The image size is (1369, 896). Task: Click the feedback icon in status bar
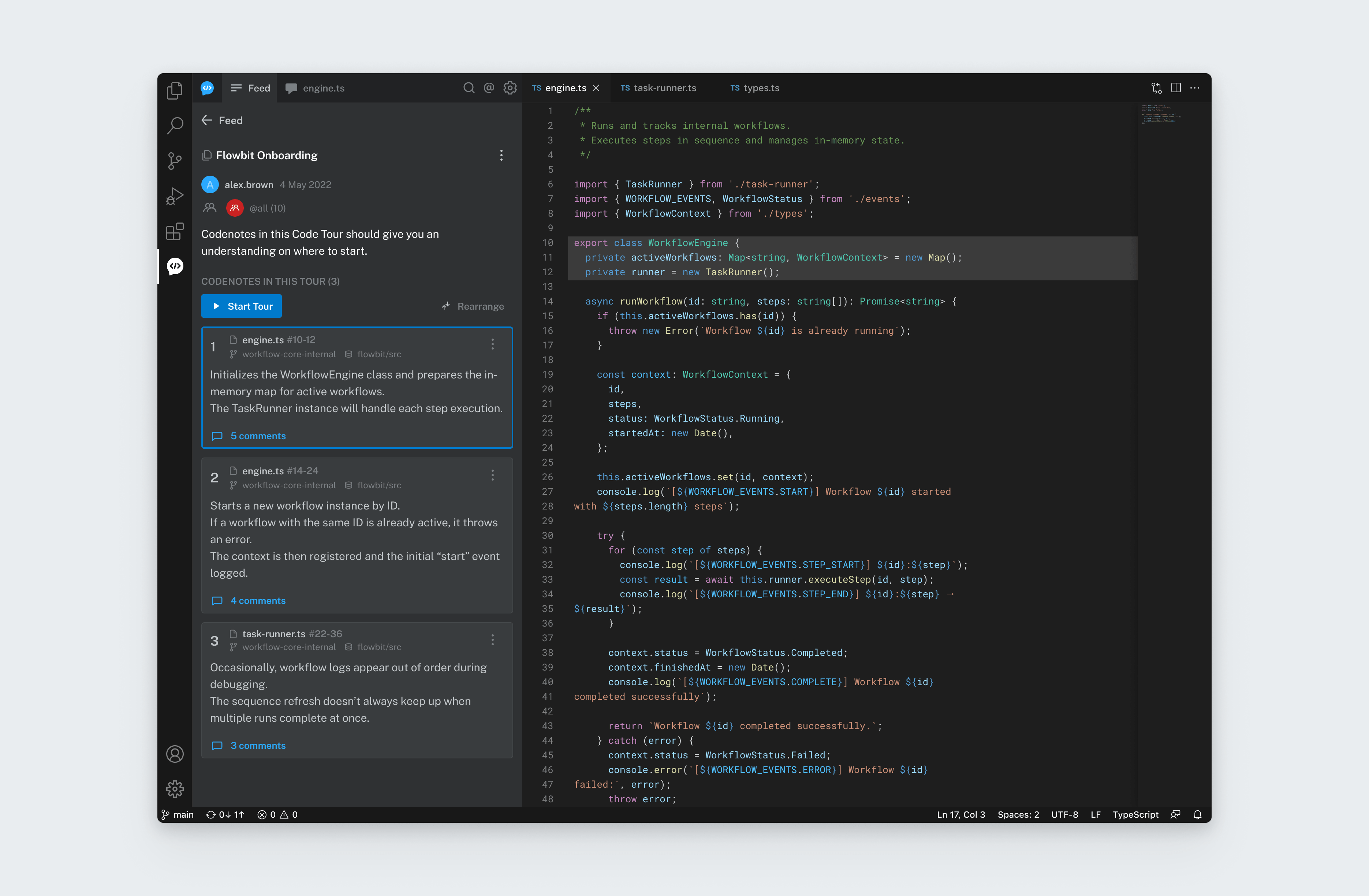(1176, 814)
